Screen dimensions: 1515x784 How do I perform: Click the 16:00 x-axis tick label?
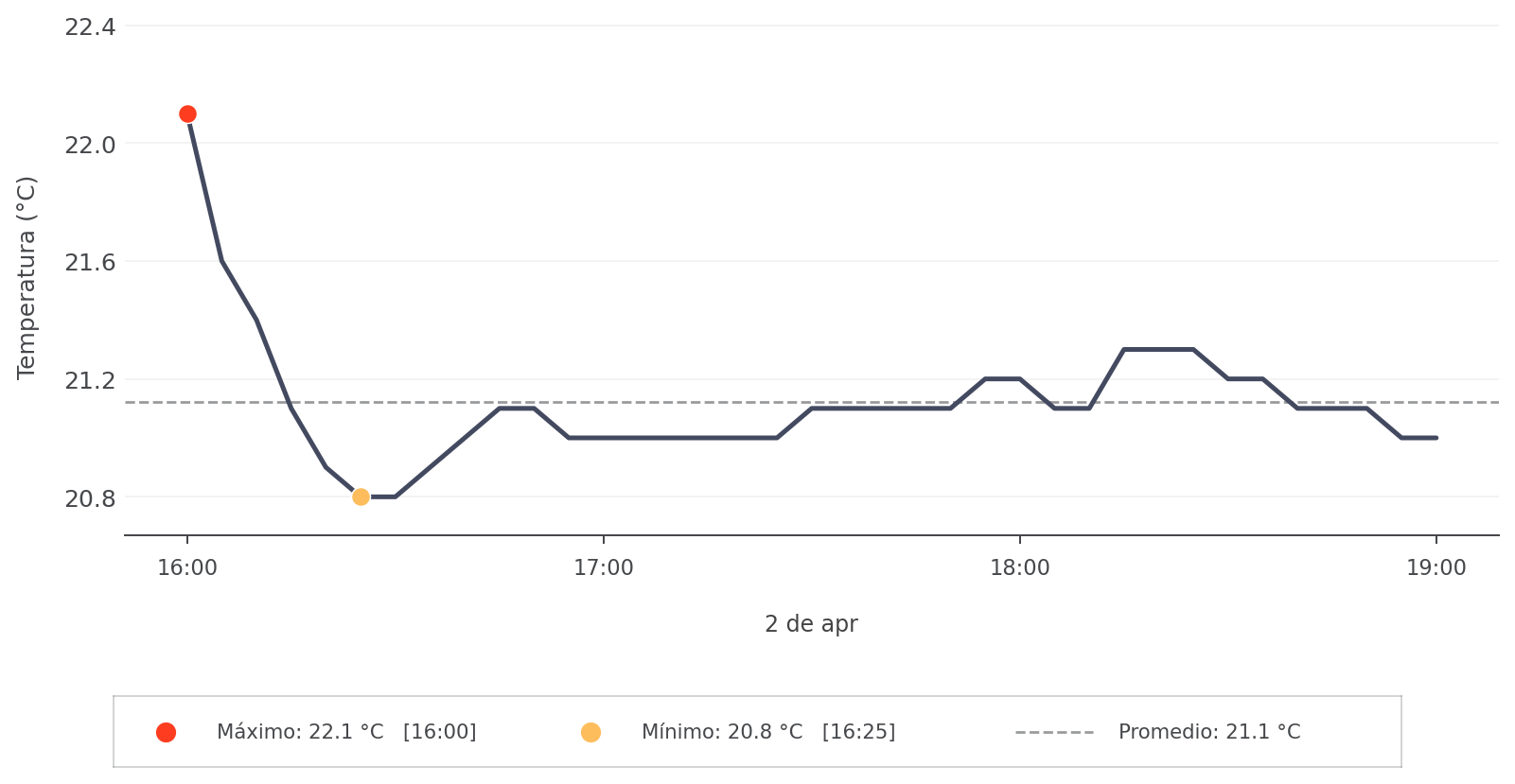(187, 568)
